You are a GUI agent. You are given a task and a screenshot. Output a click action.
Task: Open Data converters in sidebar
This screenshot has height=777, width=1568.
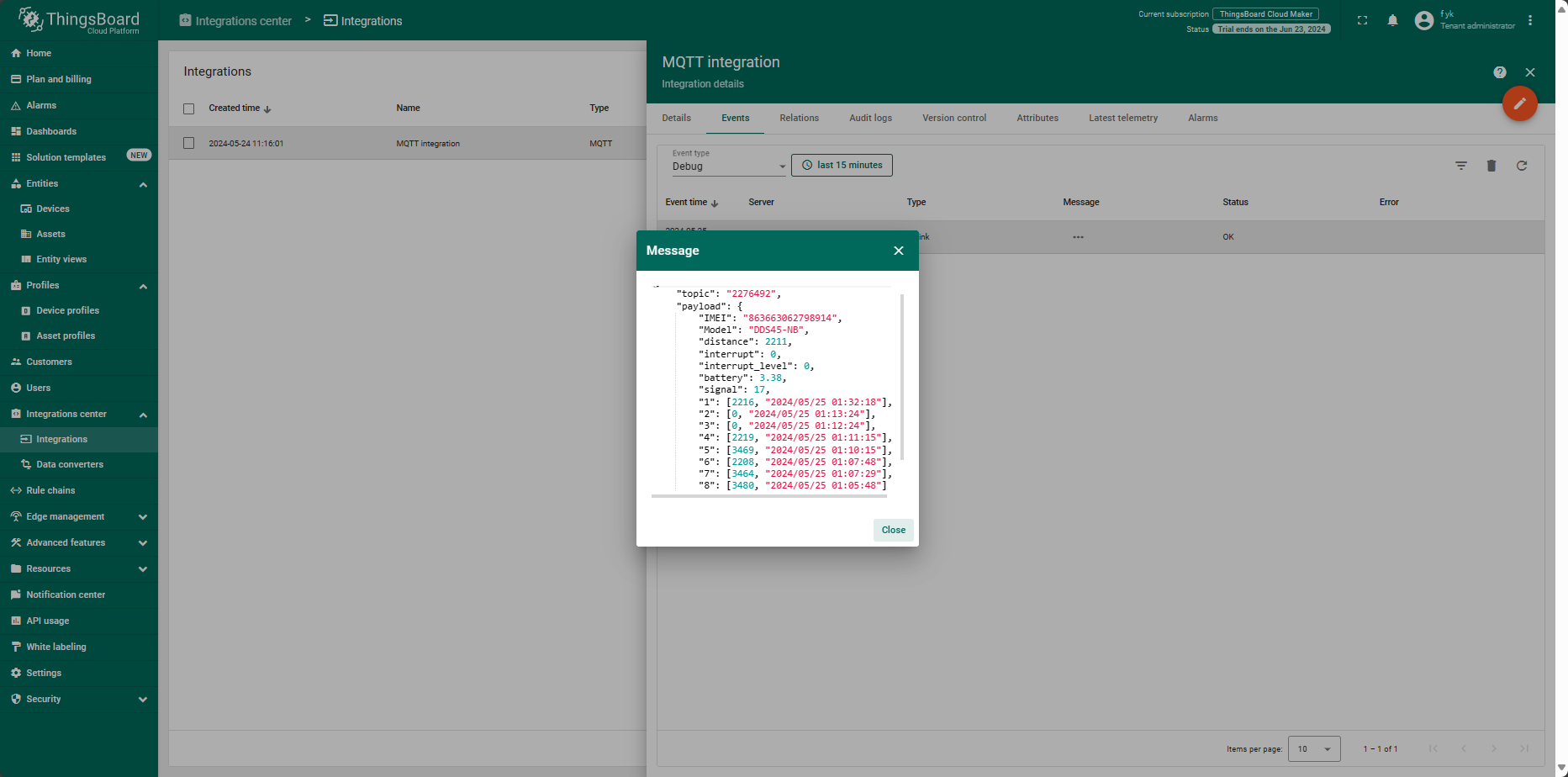70,464
